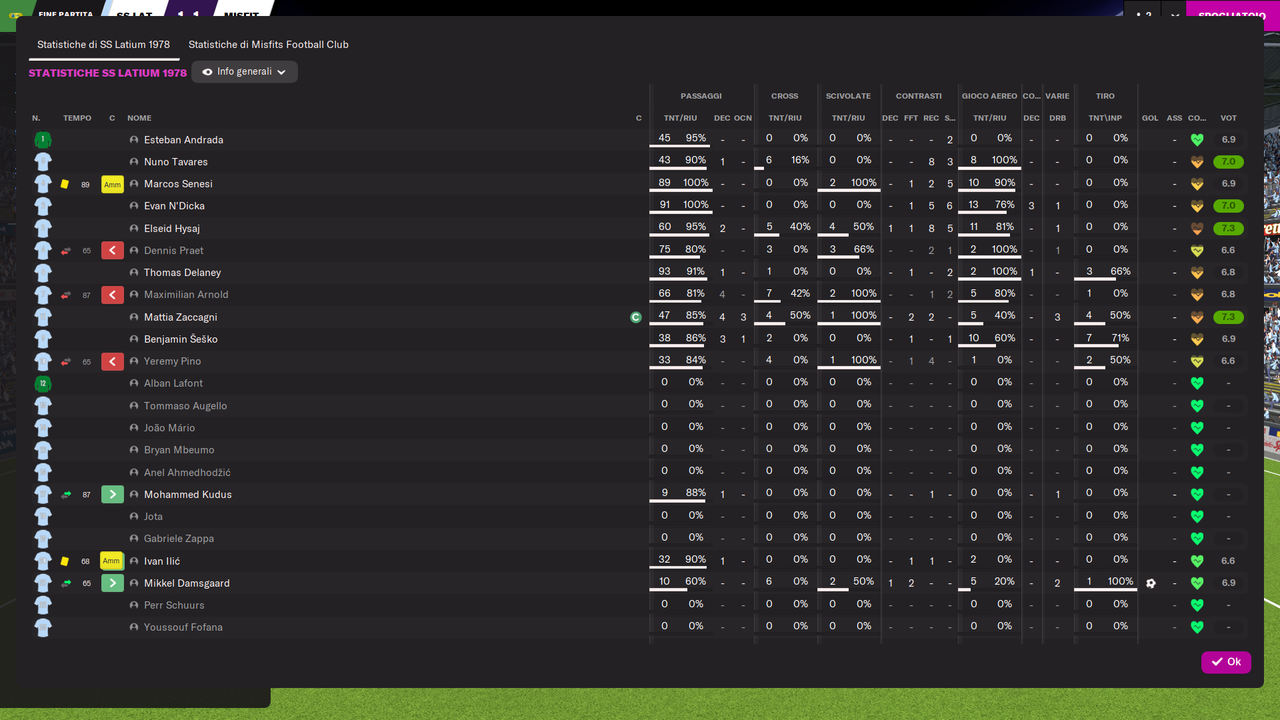Viewport: 1280px width, 720px height.
Task: Confirm with the Ok button
Action: [1226, 662]
